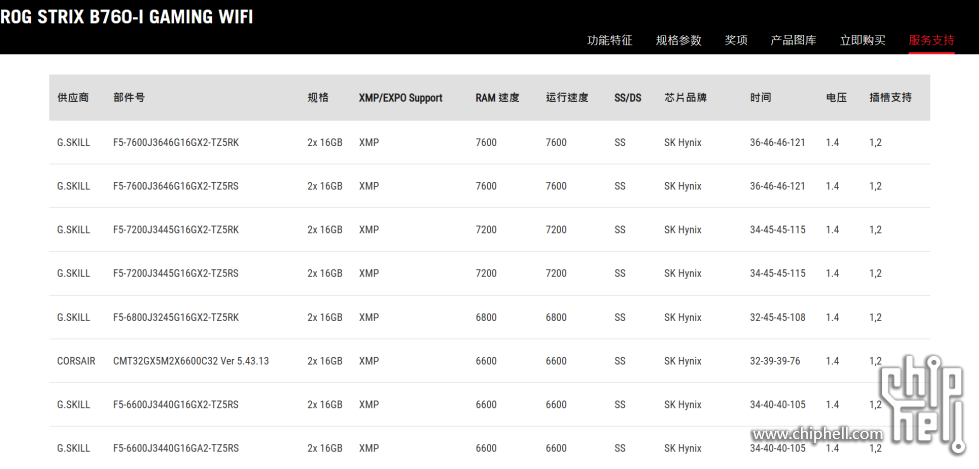Click RAM 速度 7200 in the F5-7200J3445G16GX2-TZ5RK row
979x469 pixels.
[486, 230]
